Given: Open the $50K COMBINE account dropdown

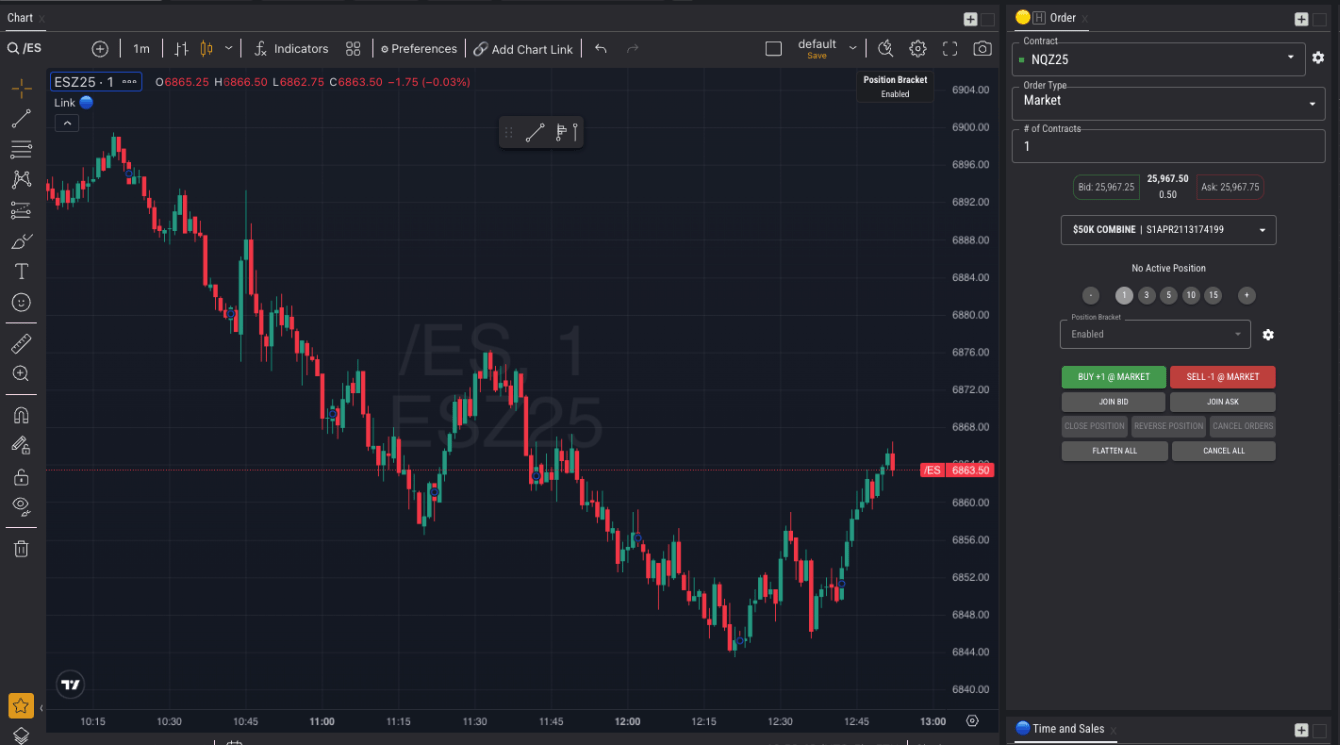Looking at the screenshot, I should 1168,230.
